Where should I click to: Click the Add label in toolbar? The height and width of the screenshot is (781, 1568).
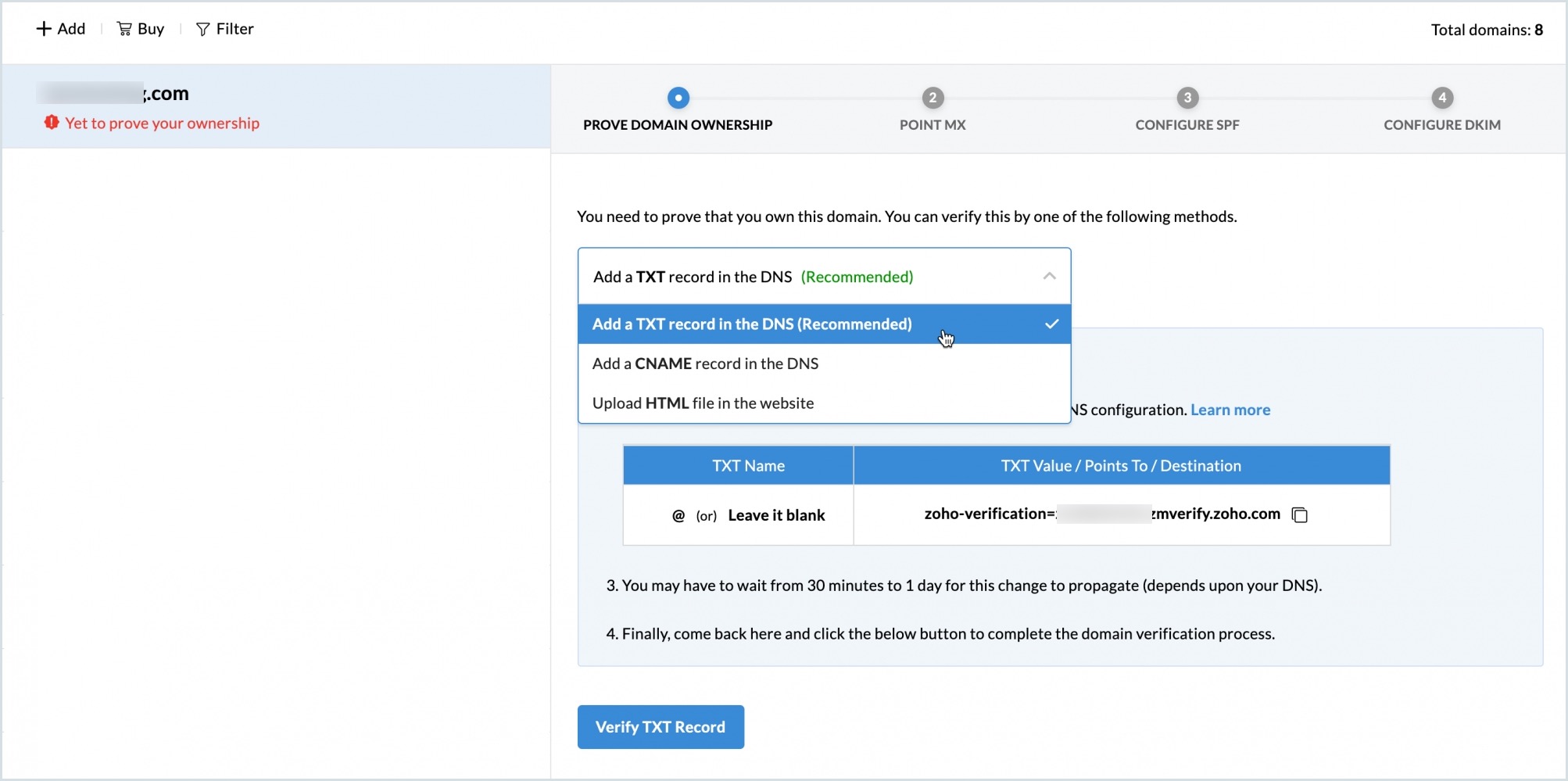[x=71, y=29]
